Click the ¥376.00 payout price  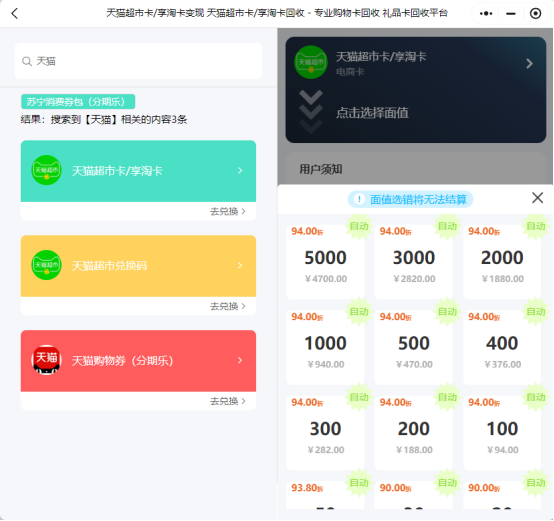point(503,364)
